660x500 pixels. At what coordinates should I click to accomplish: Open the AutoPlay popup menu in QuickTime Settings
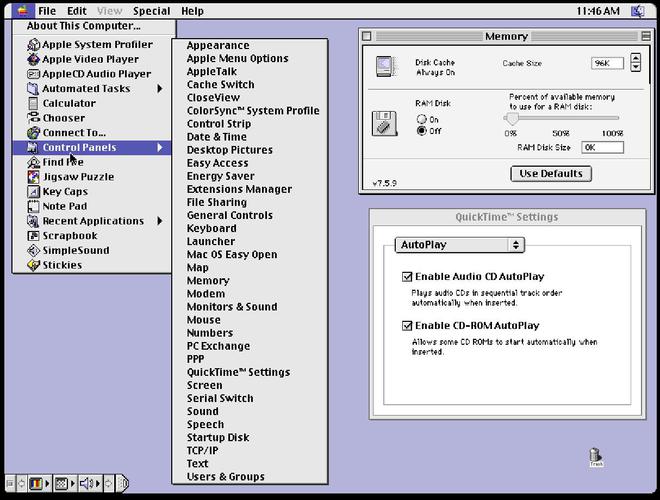click(460, 245)
